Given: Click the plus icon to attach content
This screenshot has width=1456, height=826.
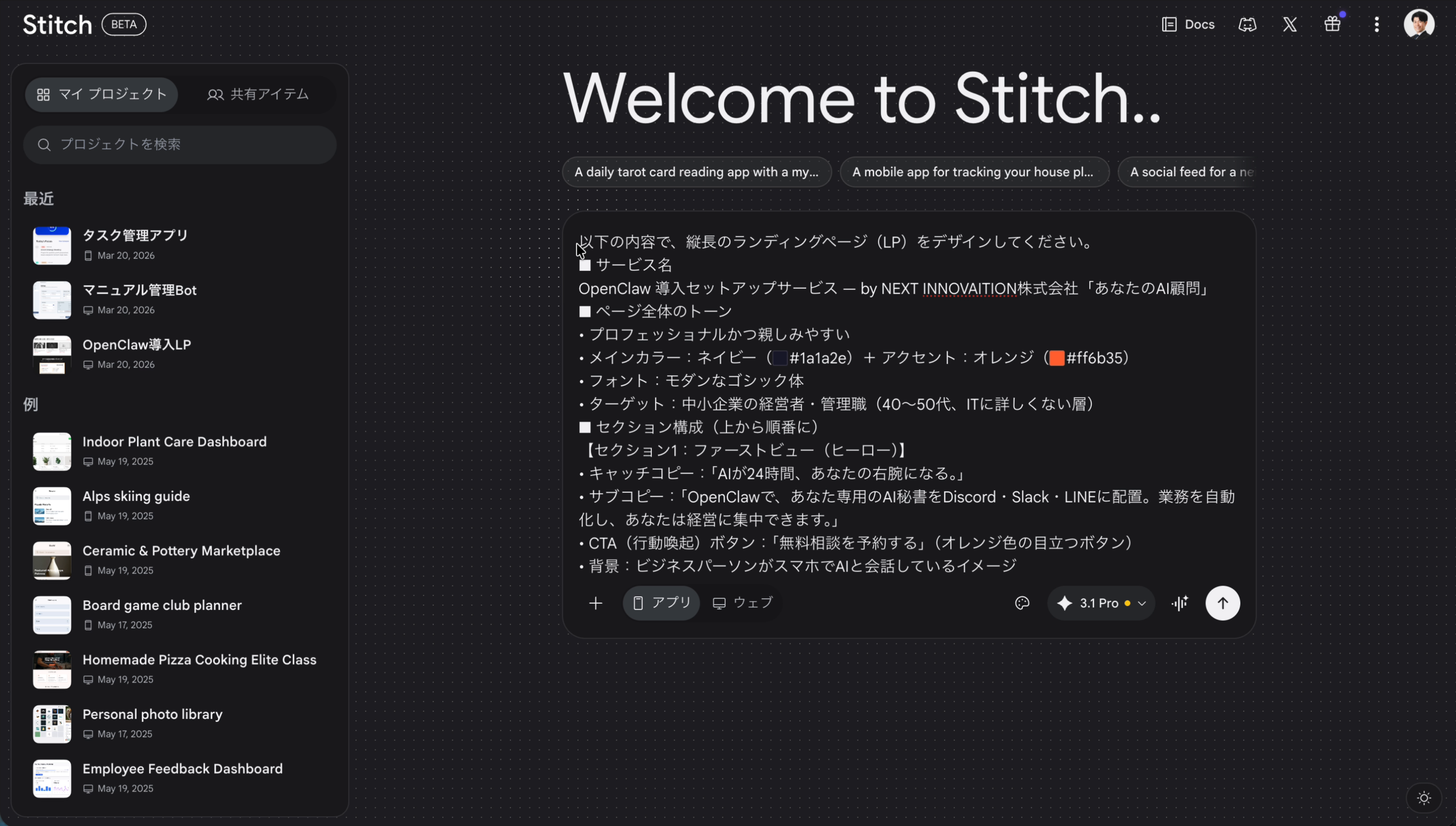Looking at the screenshot, I should (x=595, y=603).
